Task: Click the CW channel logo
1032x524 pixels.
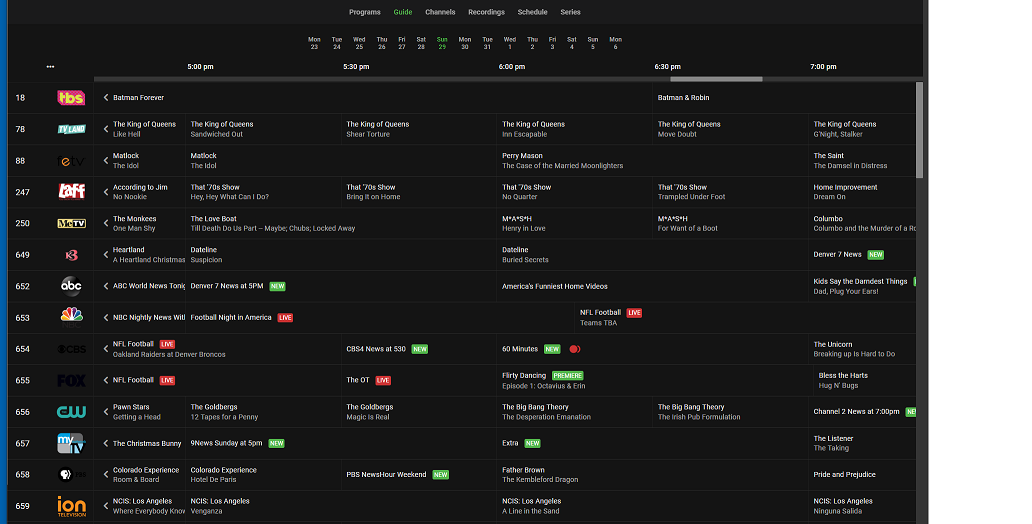Action: [x=71, y=412]
